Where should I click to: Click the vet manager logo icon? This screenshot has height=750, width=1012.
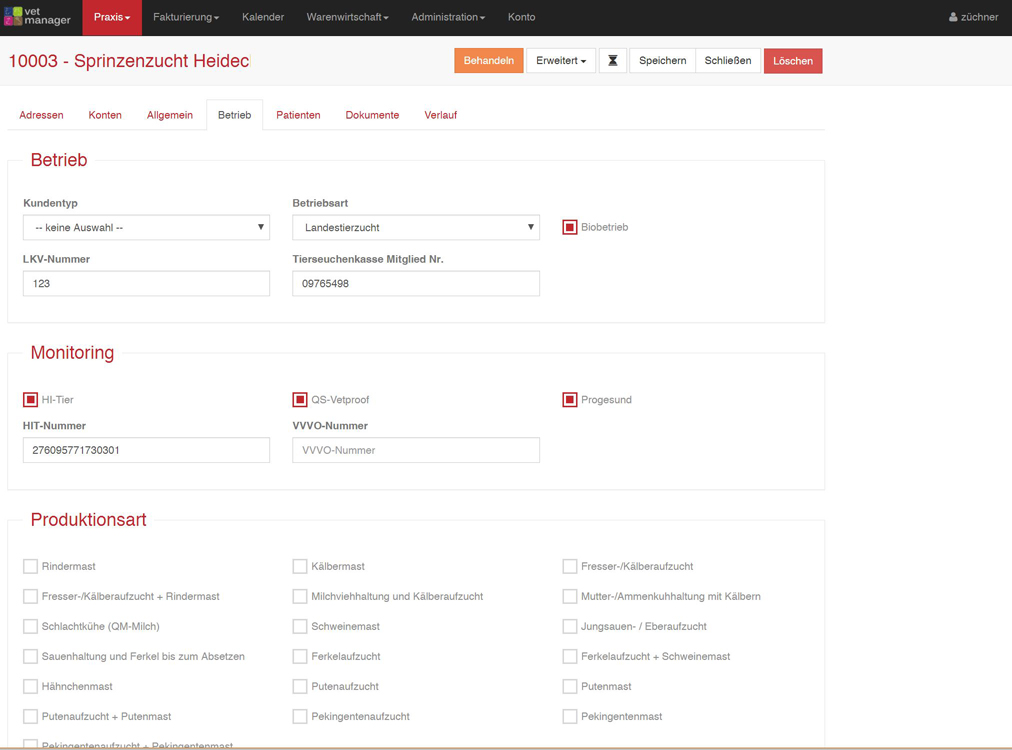coord(13,17)
